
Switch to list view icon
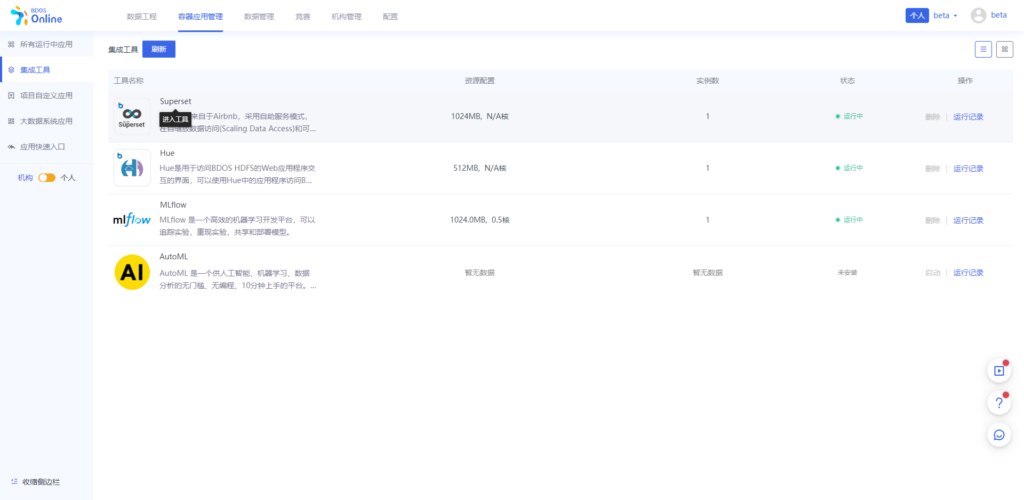(984, 49)
